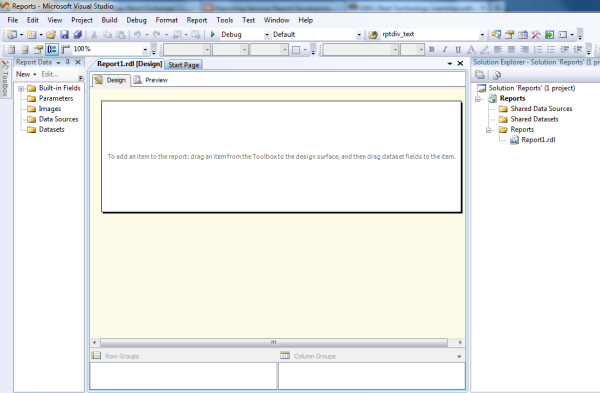Open the rptdiv_text find dropdown
Screen dimensions: 600x393
[x=482, y=35]
